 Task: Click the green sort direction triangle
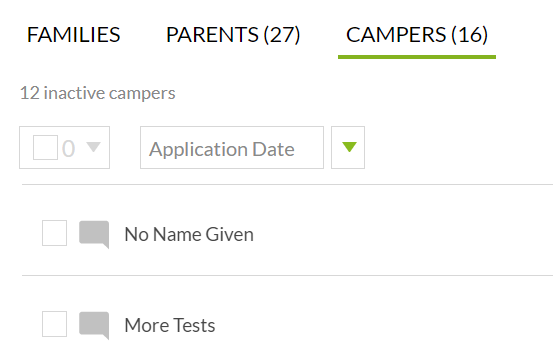349,147
